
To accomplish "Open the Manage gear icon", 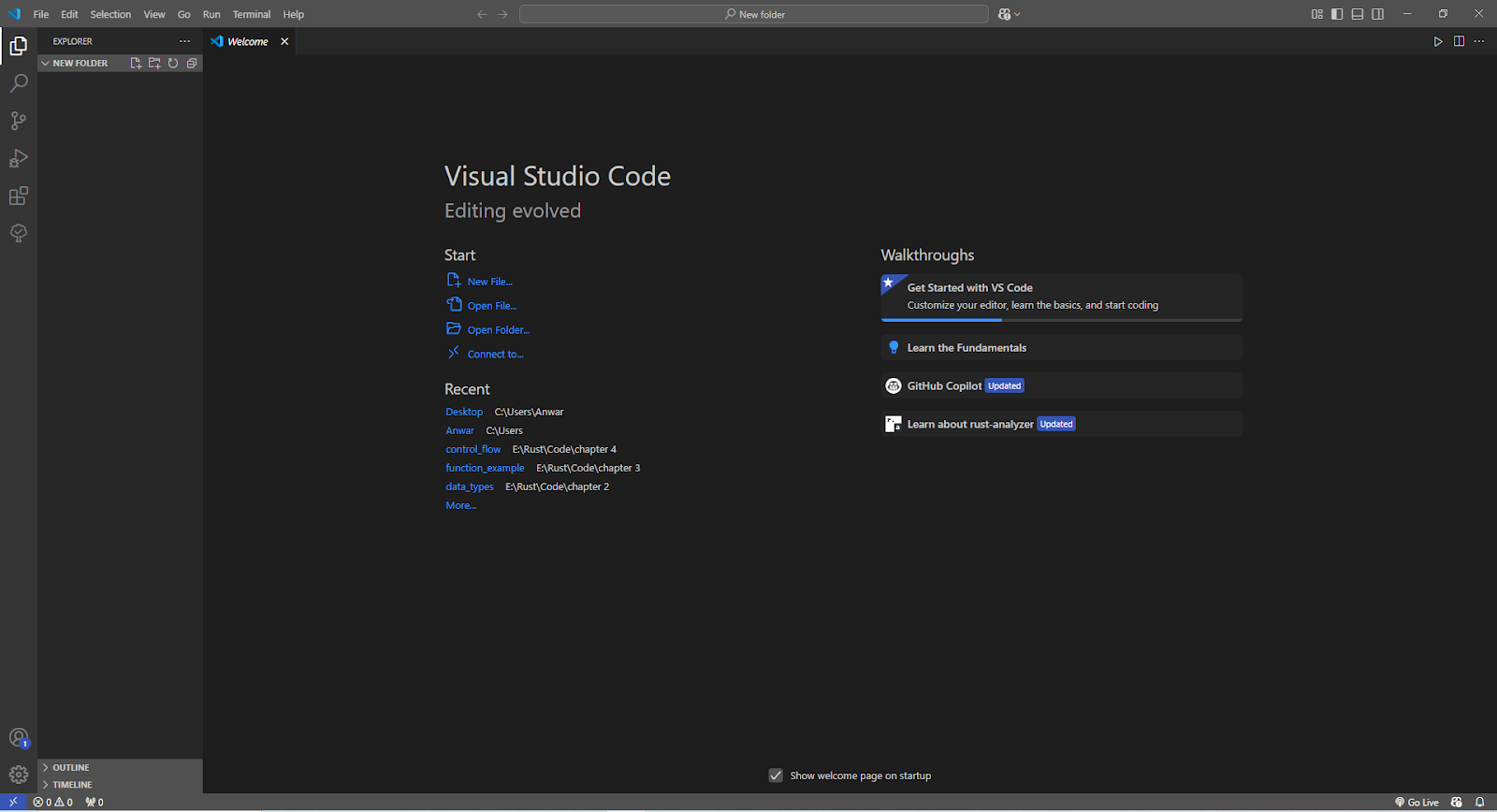I will tap(19, 775).
